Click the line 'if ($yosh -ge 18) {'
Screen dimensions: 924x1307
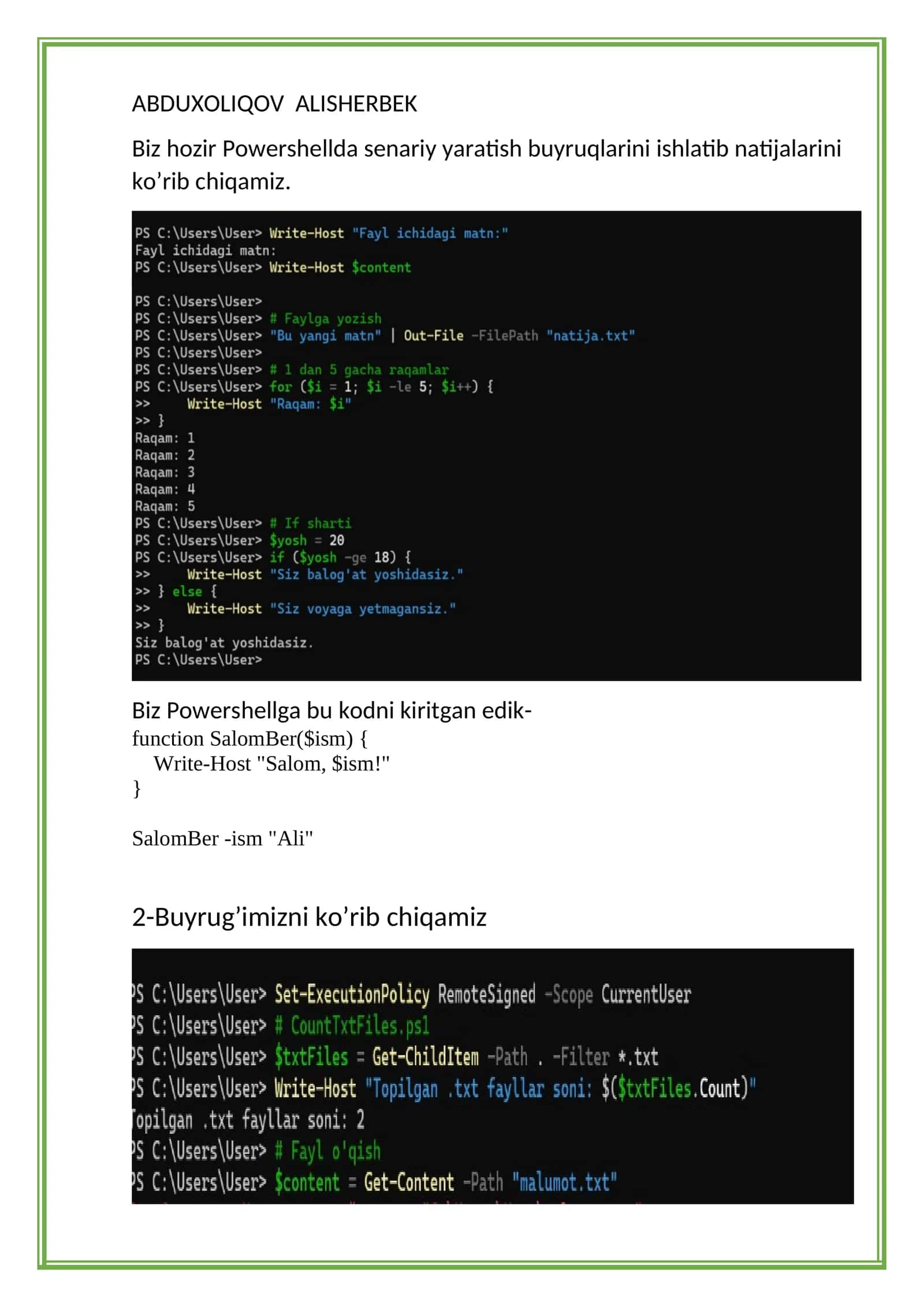[x=273, y=557]
